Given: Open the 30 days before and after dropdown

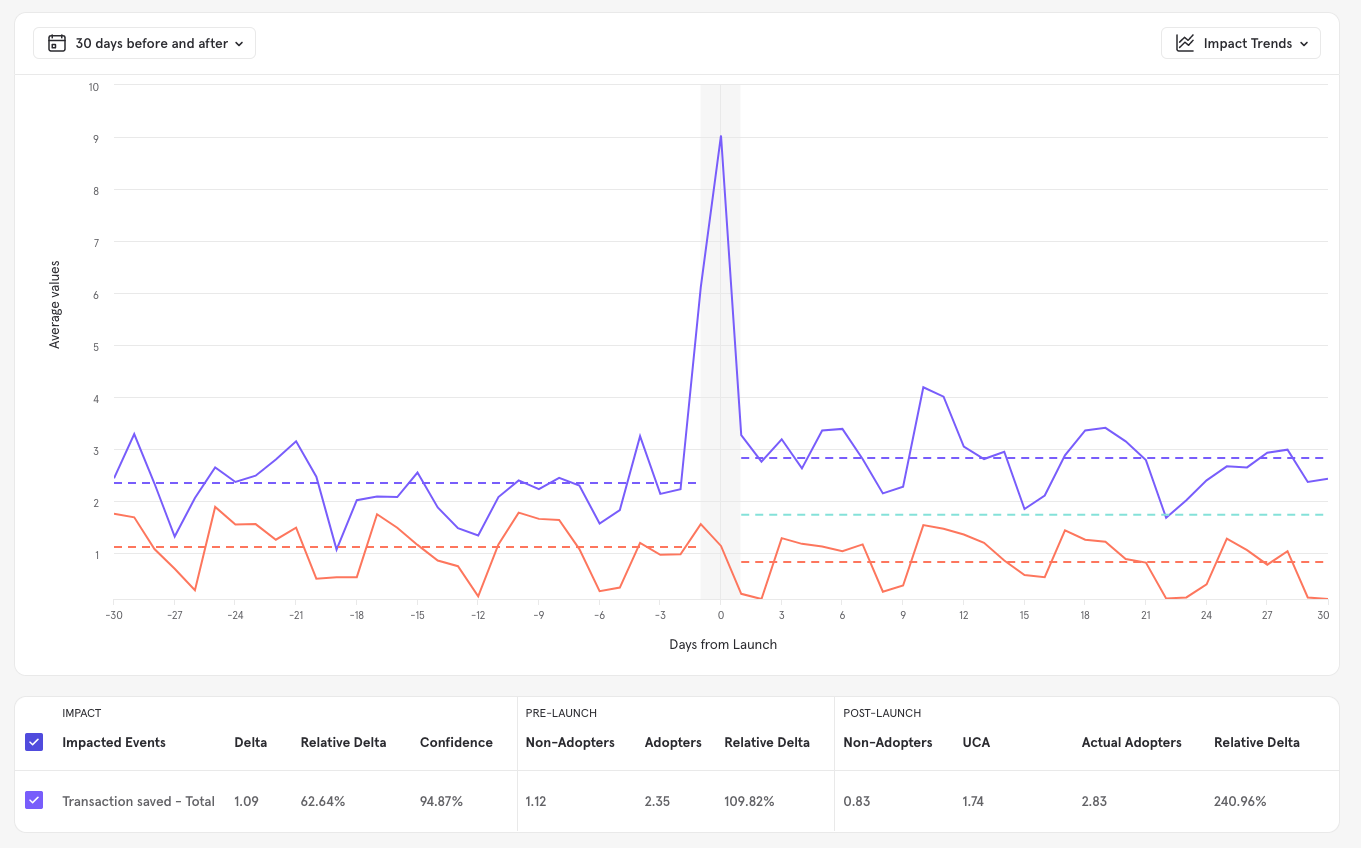Looking at the screenshot, I should (144, 43).
